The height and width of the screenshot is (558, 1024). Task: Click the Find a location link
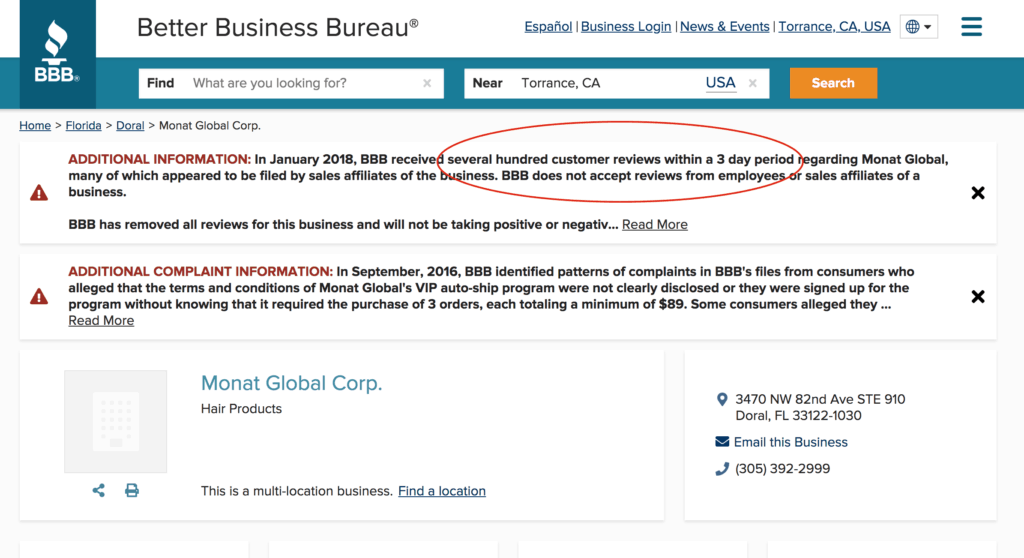(x=442, y=491)
